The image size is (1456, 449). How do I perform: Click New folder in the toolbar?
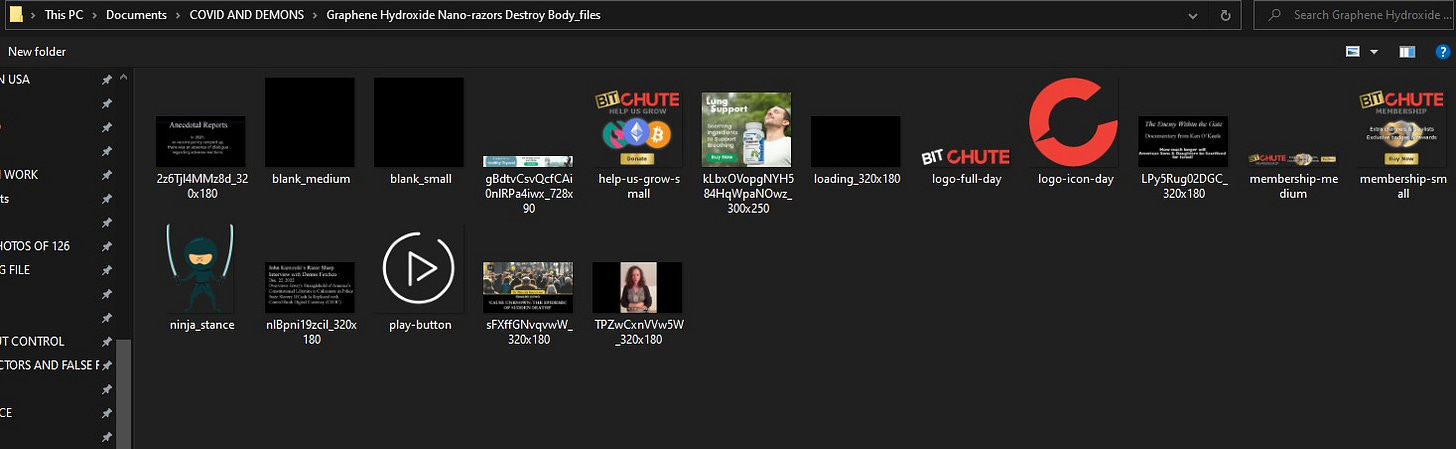pyautogui.click(x=37, y=51)
